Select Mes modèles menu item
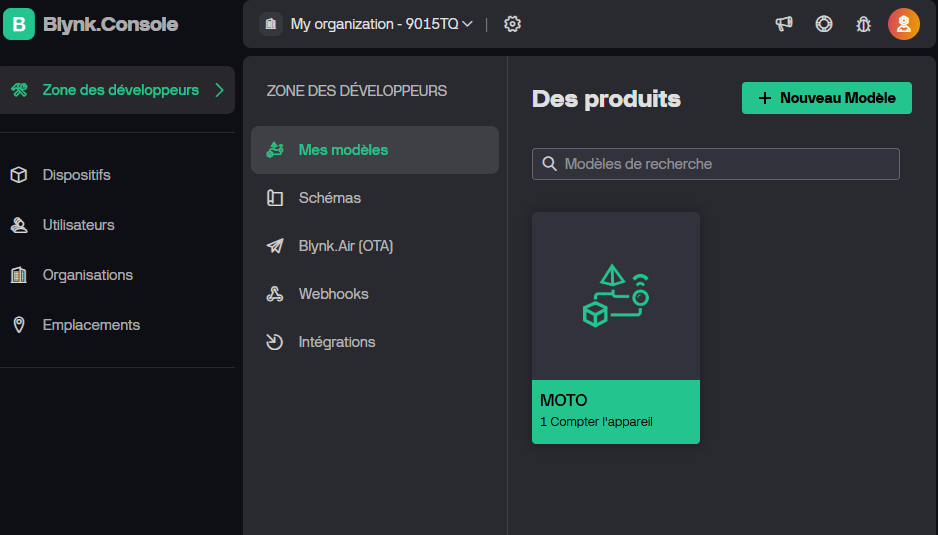Image resolution: width=938 pixels, height=535 pixels. [374, 150]
